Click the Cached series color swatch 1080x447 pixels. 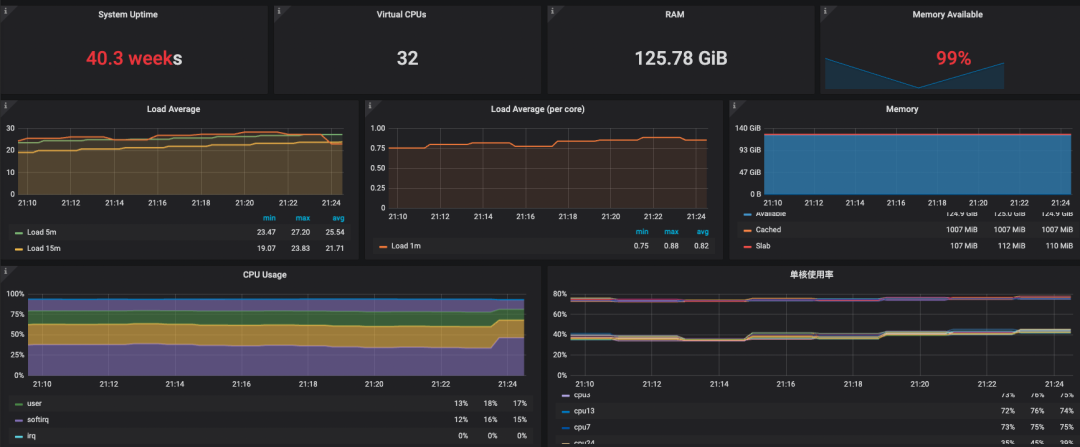[x=747, y=230]
